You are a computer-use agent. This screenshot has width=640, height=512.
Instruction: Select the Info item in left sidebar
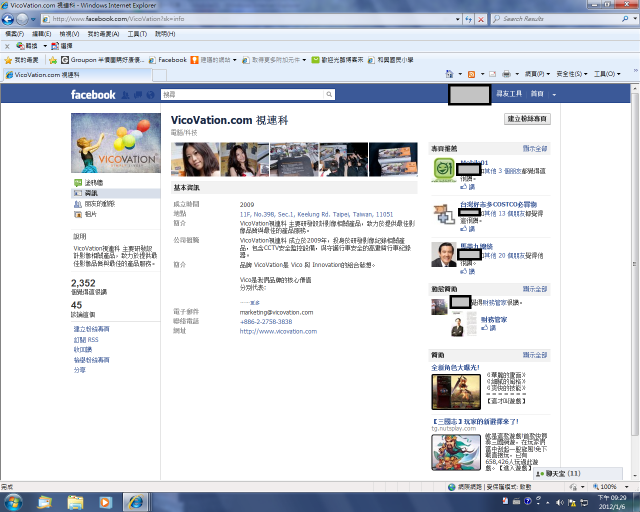click(116, 193)
